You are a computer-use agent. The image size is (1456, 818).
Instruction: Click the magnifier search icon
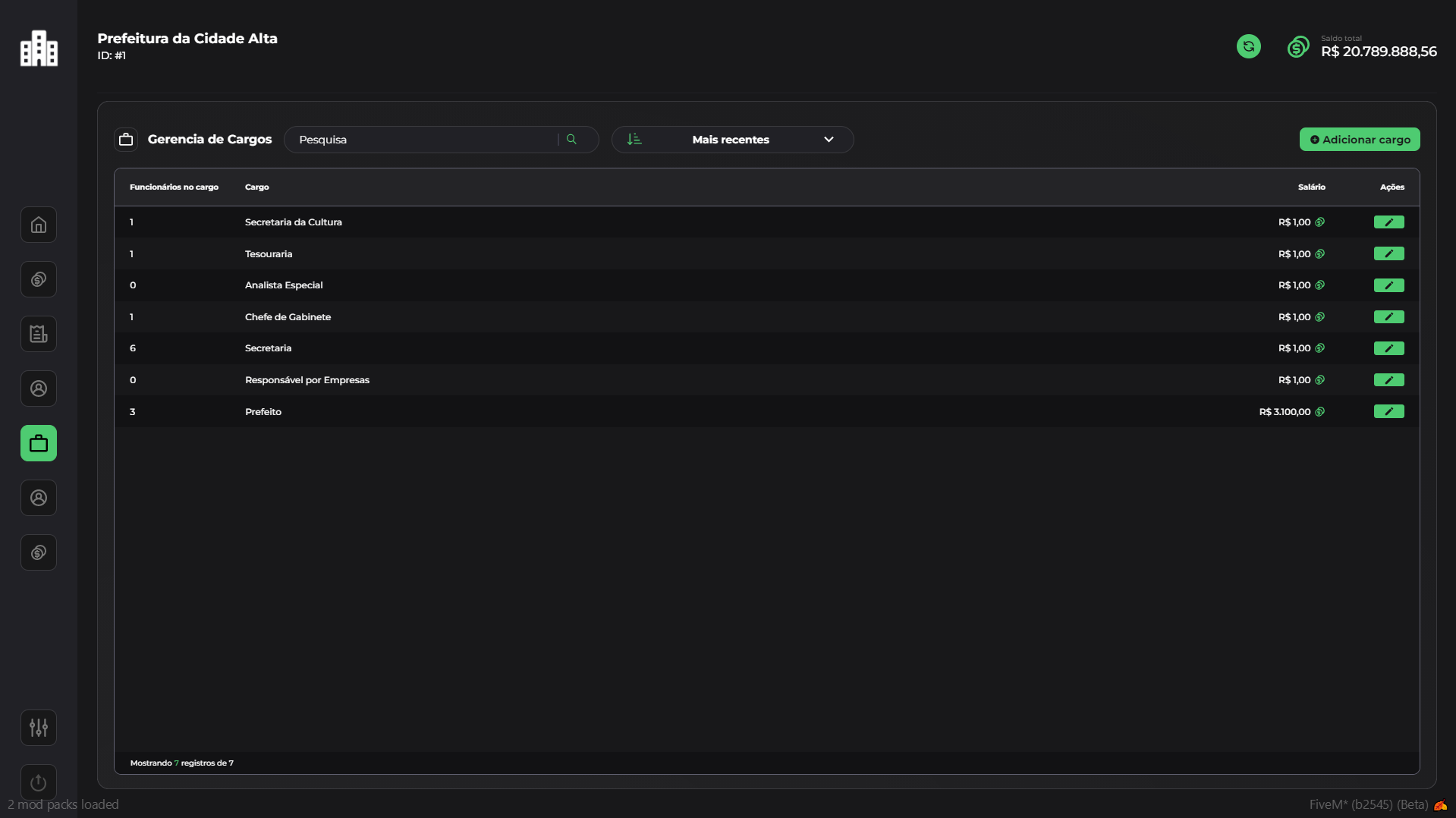(571, 140)
